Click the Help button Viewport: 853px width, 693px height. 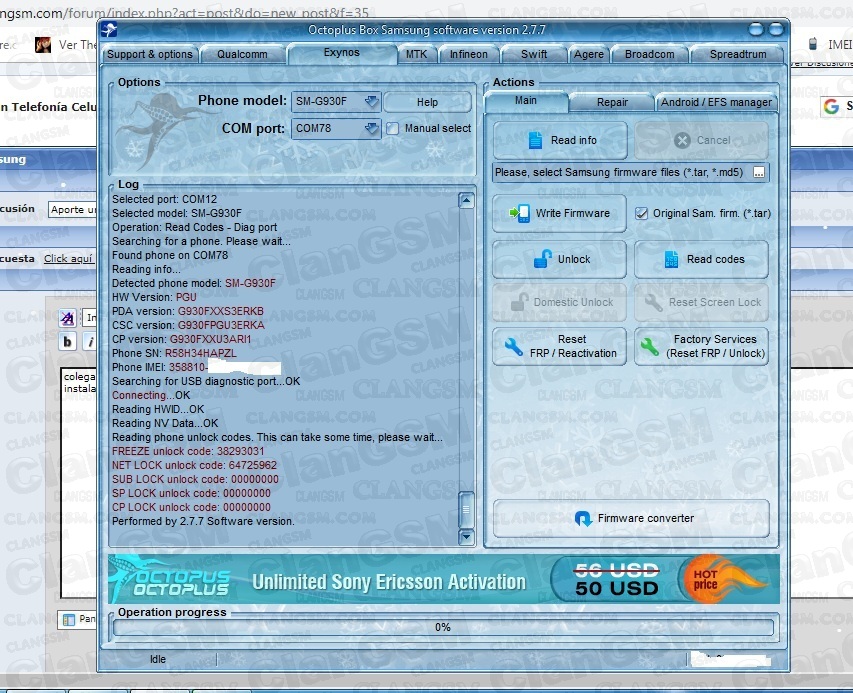coord(427,102)
